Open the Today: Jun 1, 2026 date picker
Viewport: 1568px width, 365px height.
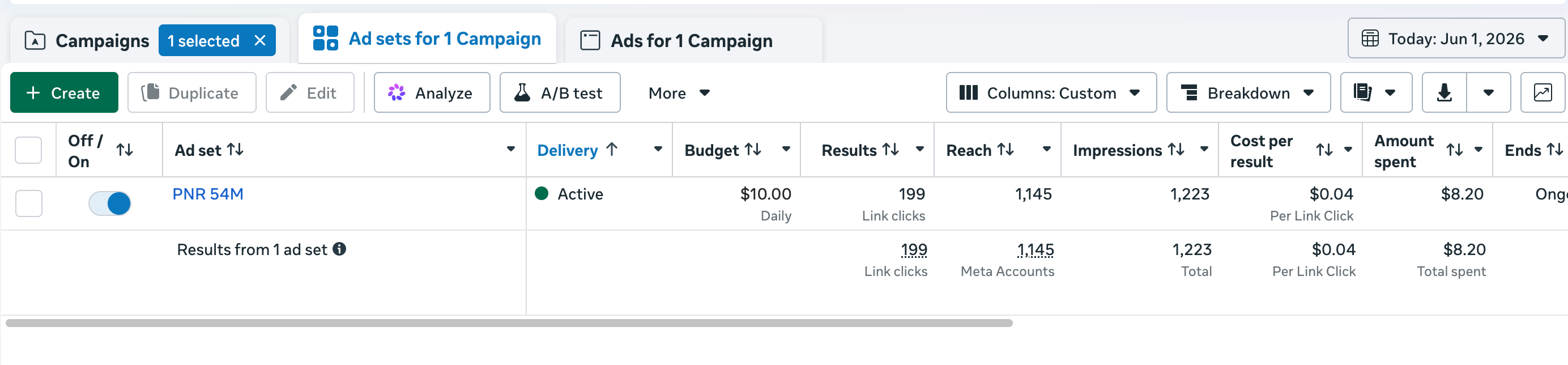[x=1455, y=39]
